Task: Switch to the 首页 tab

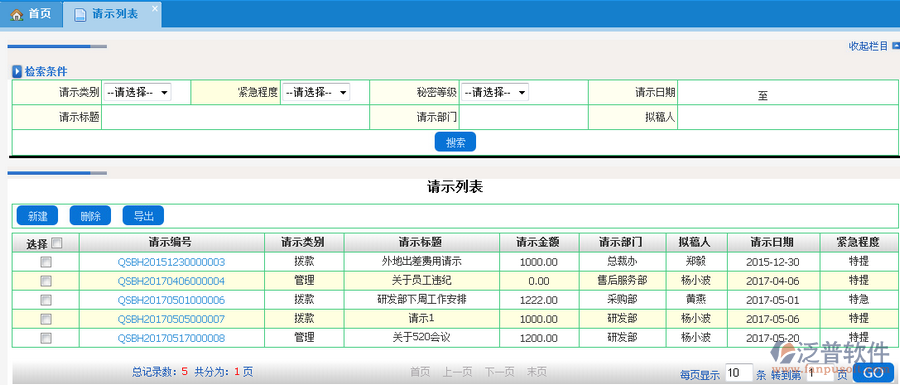Action: pyautogui.click(x=31, y=14)
